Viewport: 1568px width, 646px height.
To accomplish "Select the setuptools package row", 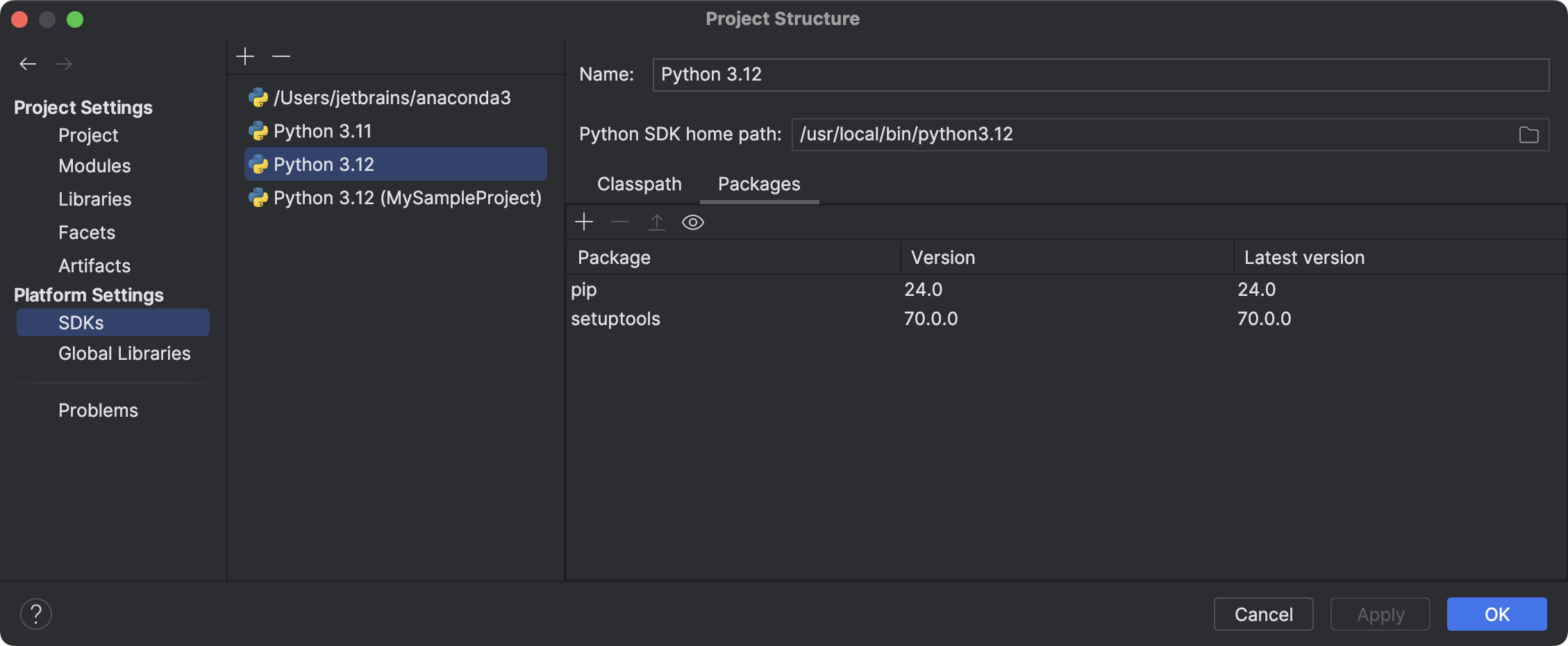I will (615, 319).
